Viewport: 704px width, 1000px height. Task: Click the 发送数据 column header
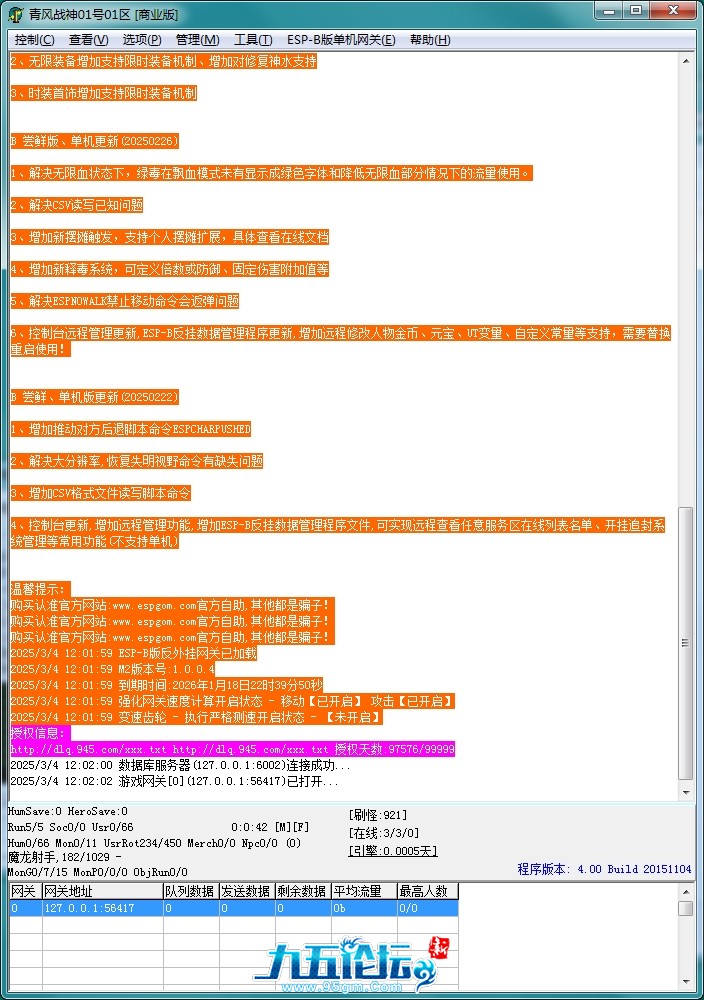(247, 891)
